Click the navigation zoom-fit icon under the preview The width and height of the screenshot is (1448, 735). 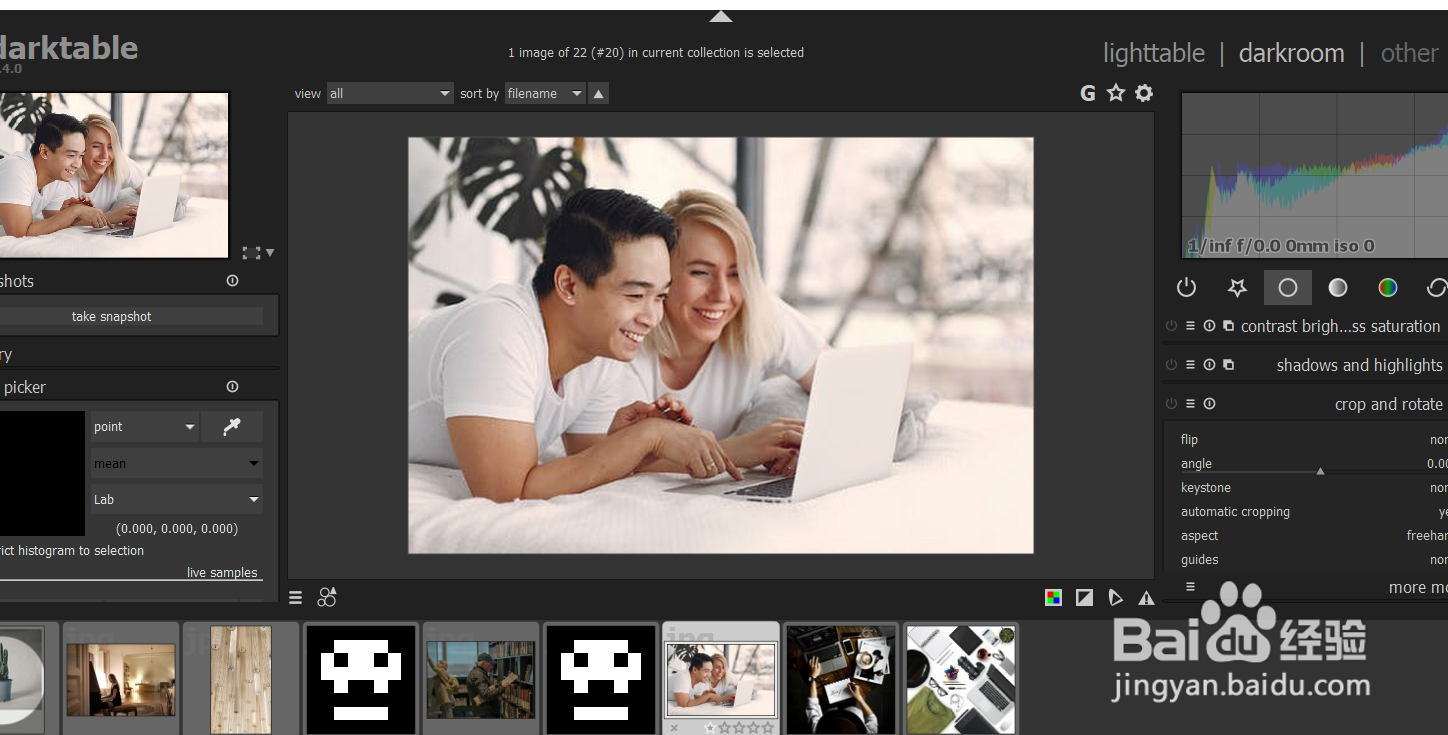point(251,253)
